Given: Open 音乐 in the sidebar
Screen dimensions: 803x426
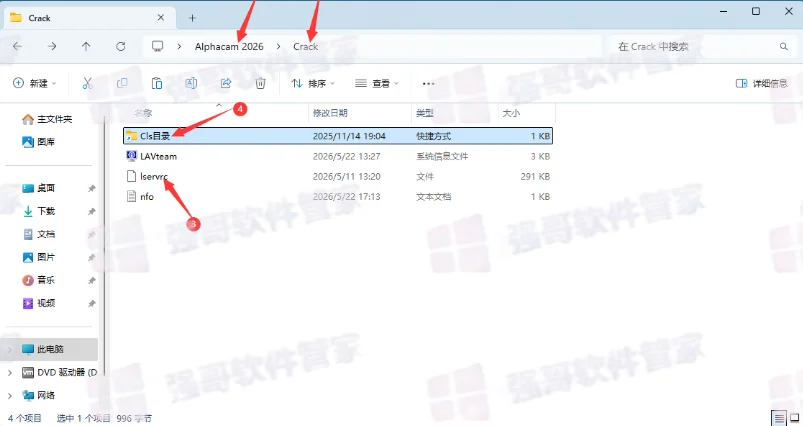Looking at the screenshot, I should 38,280.
